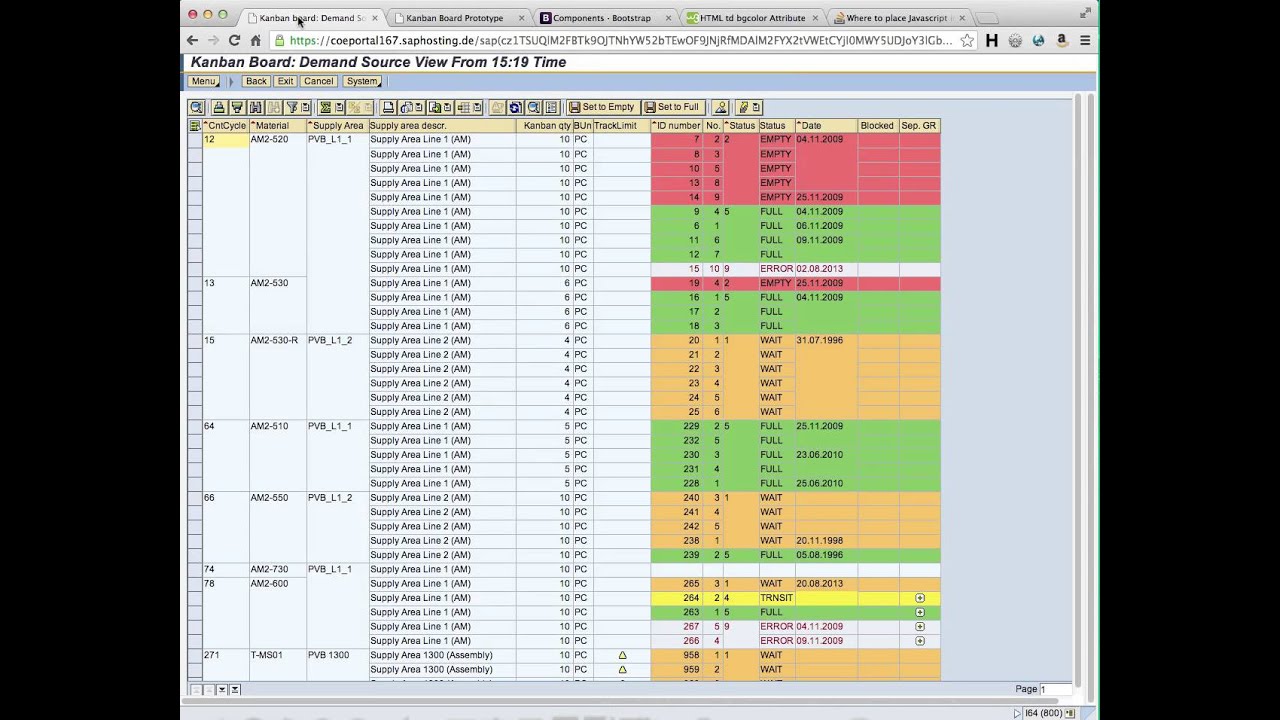Click the Total sigma icon

(325, 107)
